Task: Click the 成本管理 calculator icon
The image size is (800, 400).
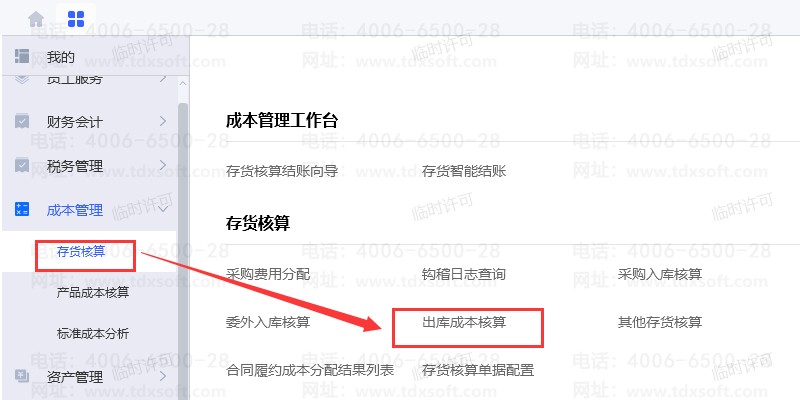Action: [22, 209]
